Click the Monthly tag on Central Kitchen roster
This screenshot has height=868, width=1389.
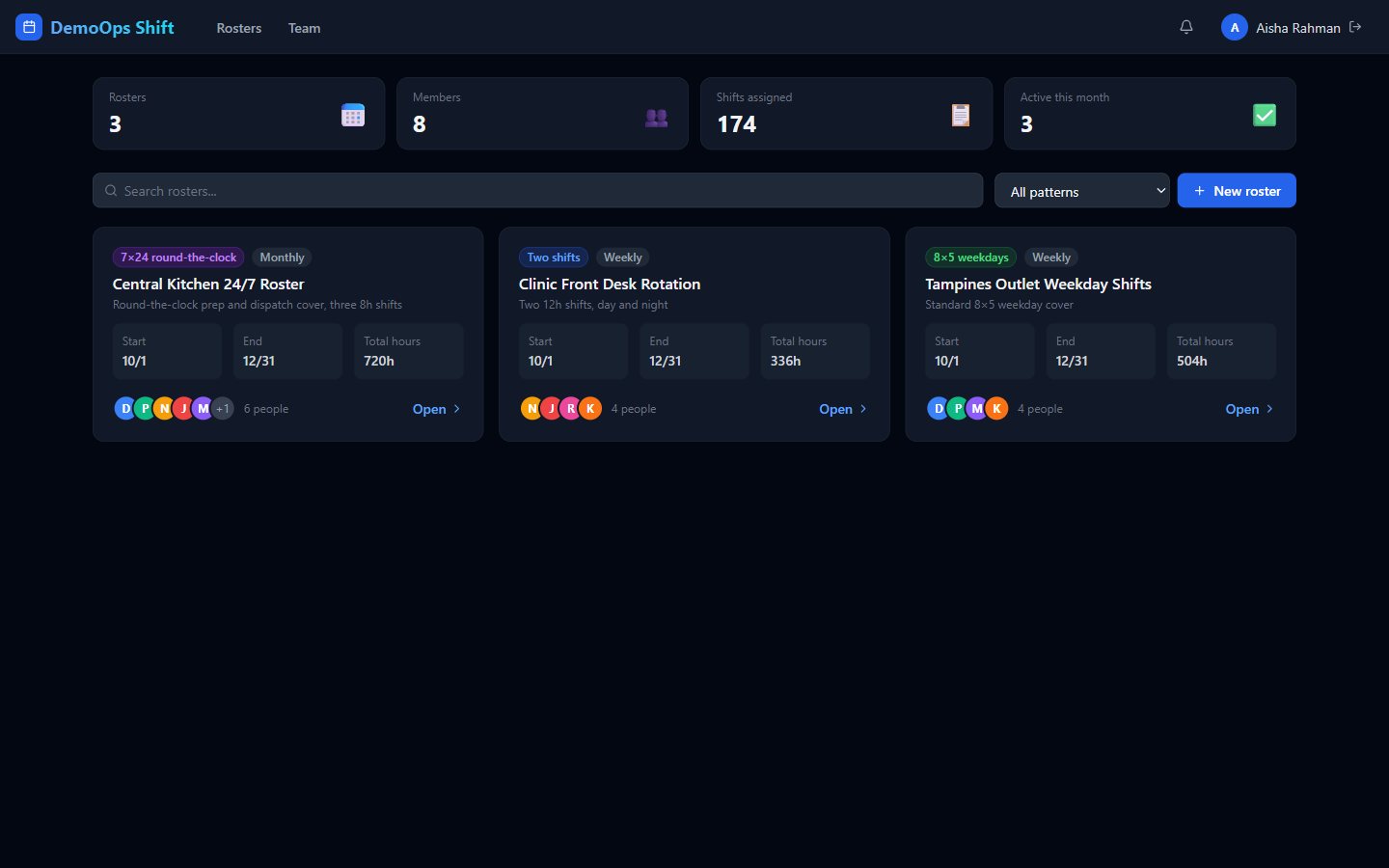coord(282,258)
